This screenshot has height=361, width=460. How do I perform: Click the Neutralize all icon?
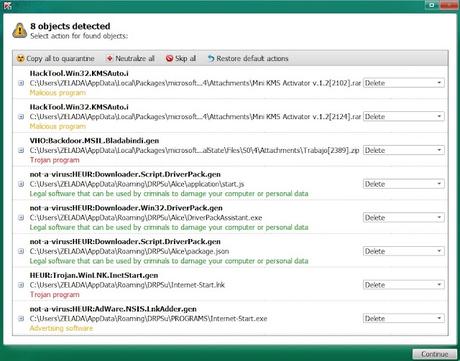109,59
